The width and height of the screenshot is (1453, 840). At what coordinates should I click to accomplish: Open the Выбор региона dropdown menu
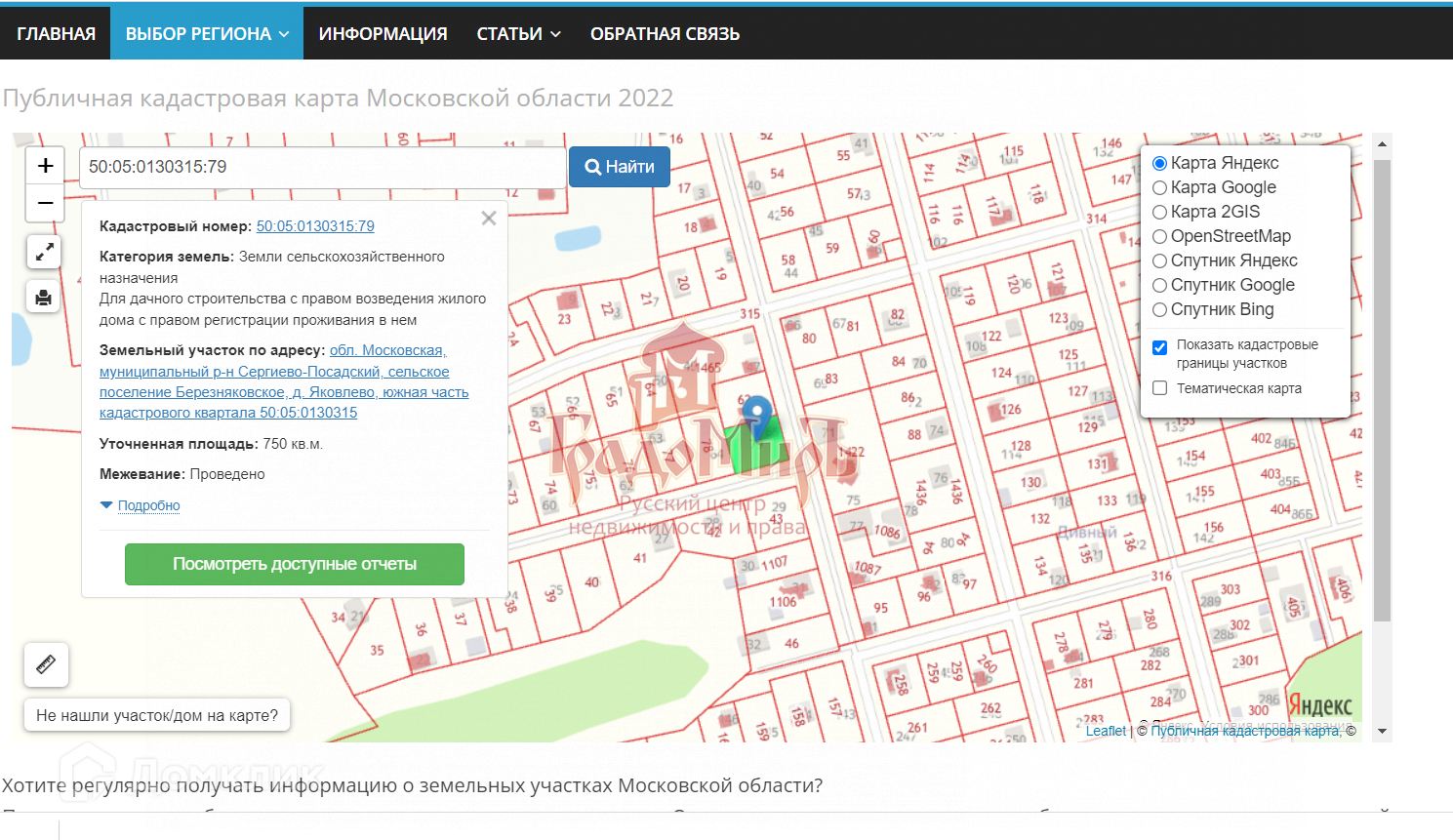(x=207, y=34)
